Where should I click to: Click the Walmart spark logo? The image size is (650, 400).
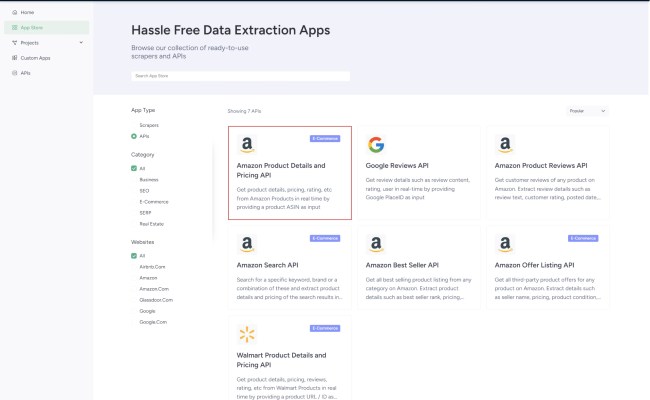(x=247, y=334)
